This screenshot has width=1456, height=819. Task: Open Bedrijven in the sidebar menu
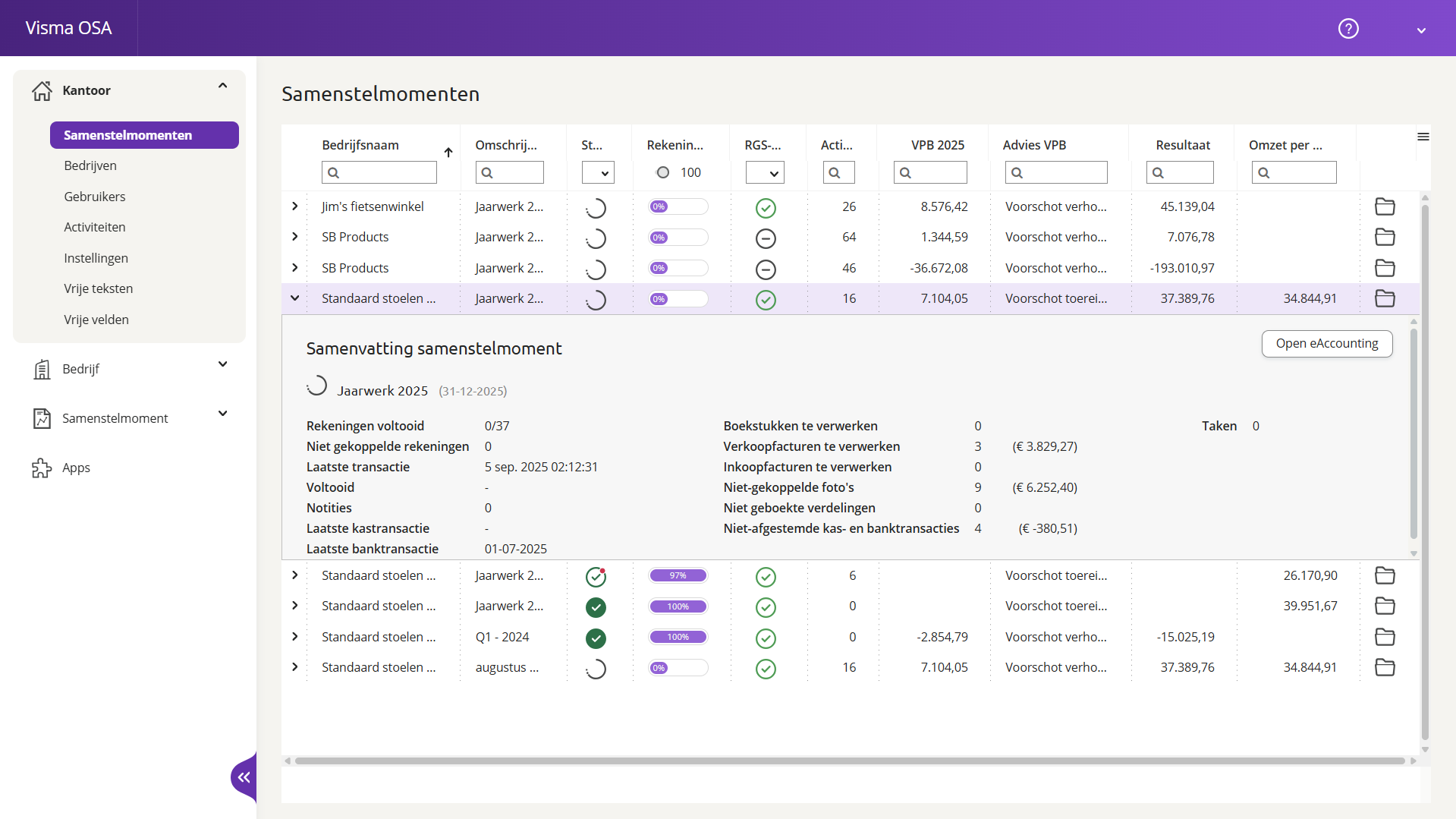click(x=90, y=165)
